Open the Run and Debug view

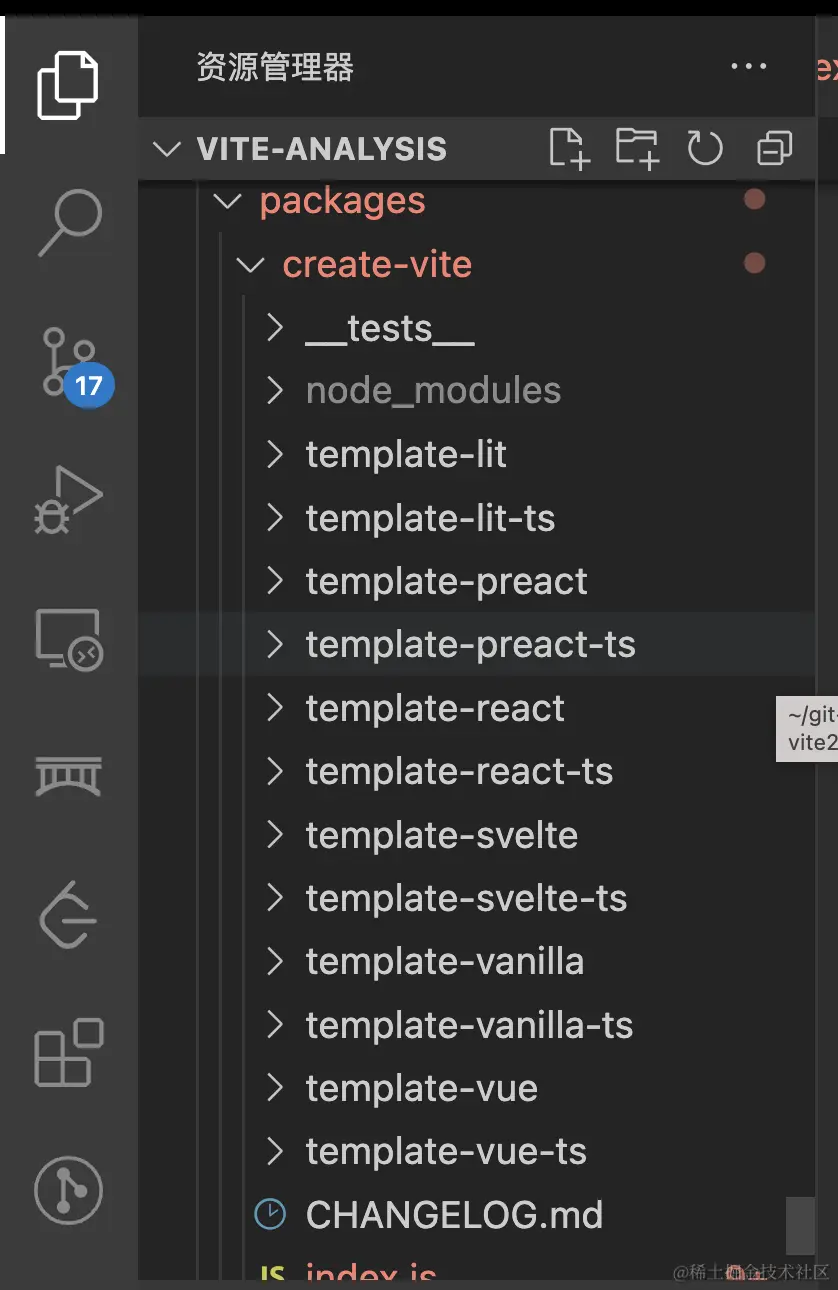click(68, 500)
